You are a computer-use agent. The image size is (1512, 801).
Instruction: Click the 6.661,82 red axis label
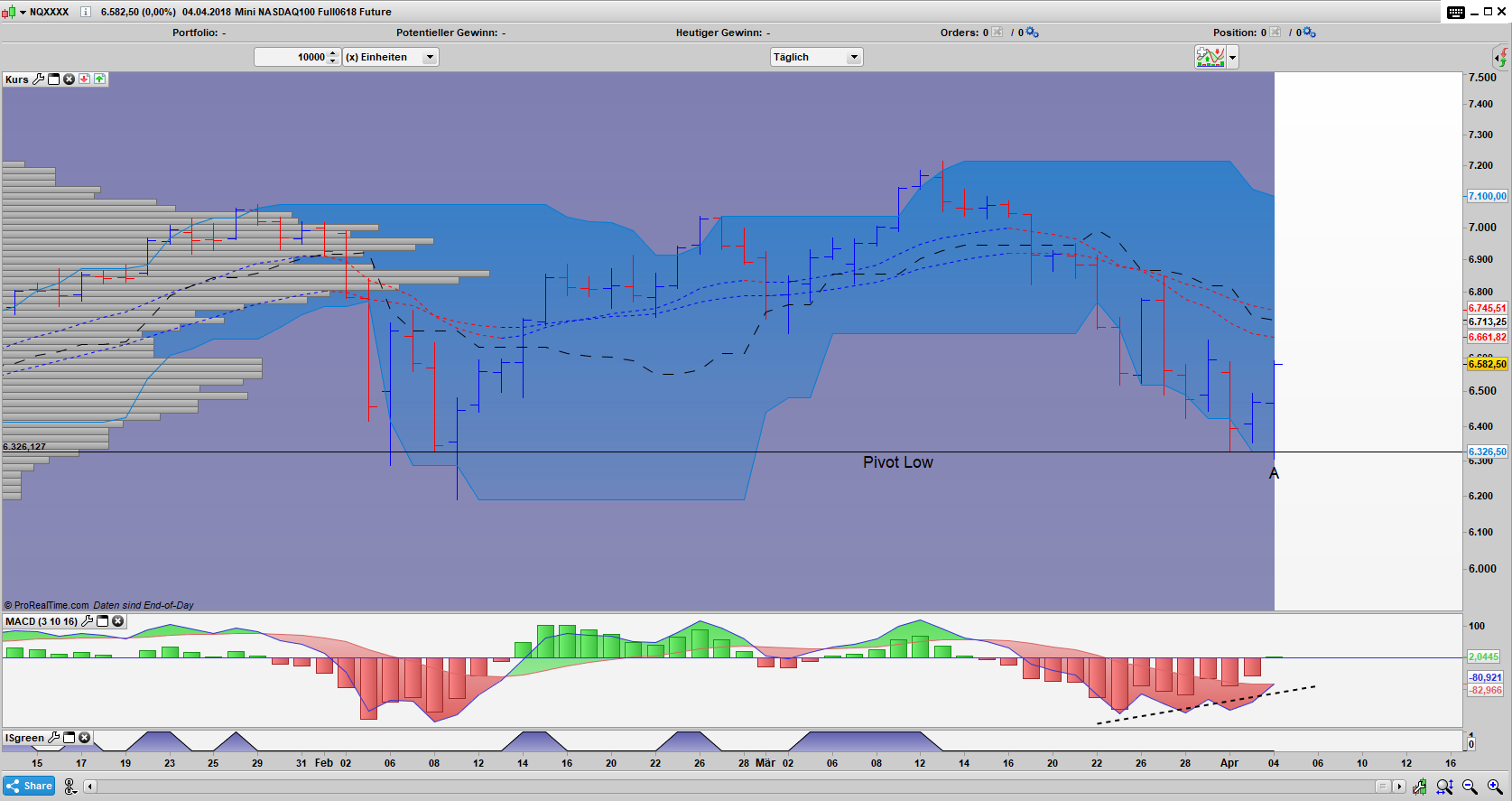1487,337
